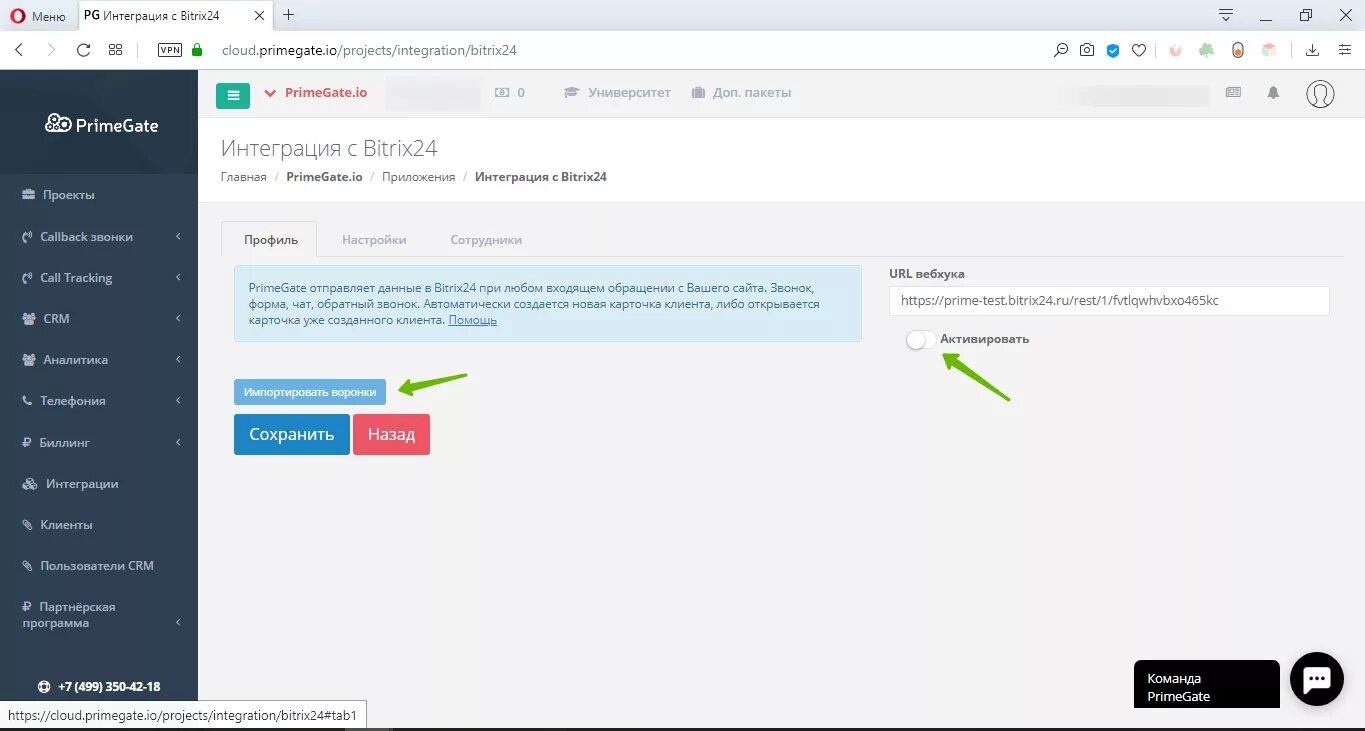Screen dimensions: 1365x731
Task: Click the Приложения breadcrumb link
Action: coord(418,177)
